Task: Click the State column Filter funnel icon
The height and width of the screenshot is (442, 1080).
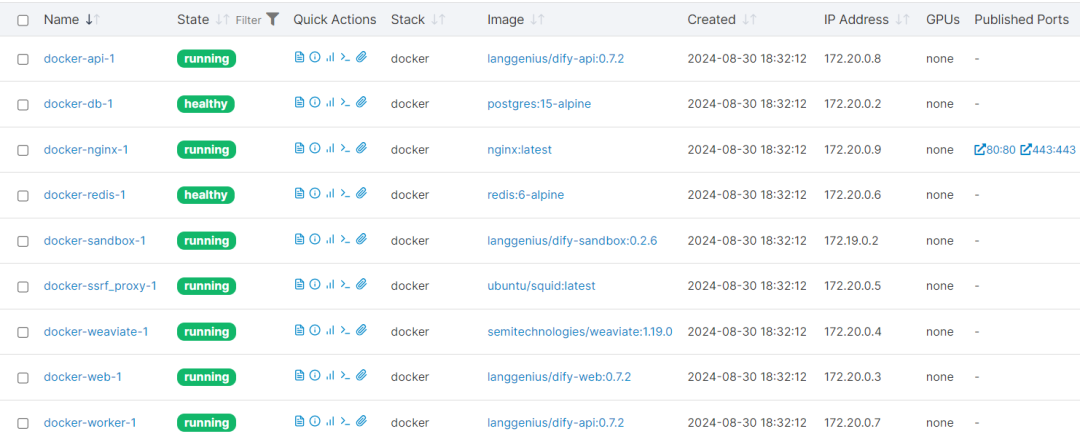Action: pos(272,19)
